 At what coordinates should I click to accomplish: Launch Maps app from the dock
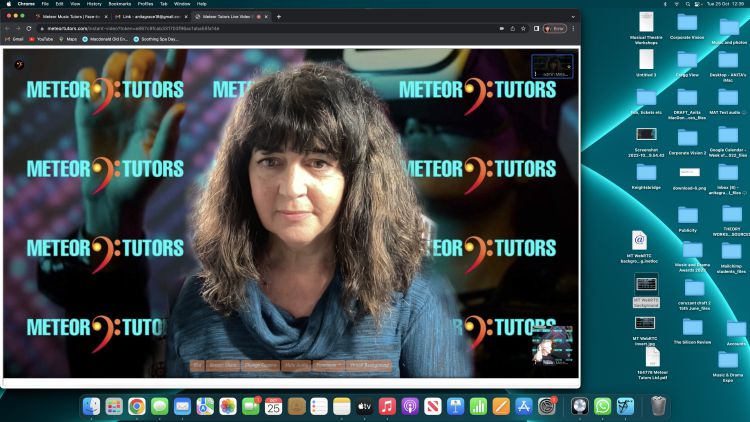pos(205,407)
